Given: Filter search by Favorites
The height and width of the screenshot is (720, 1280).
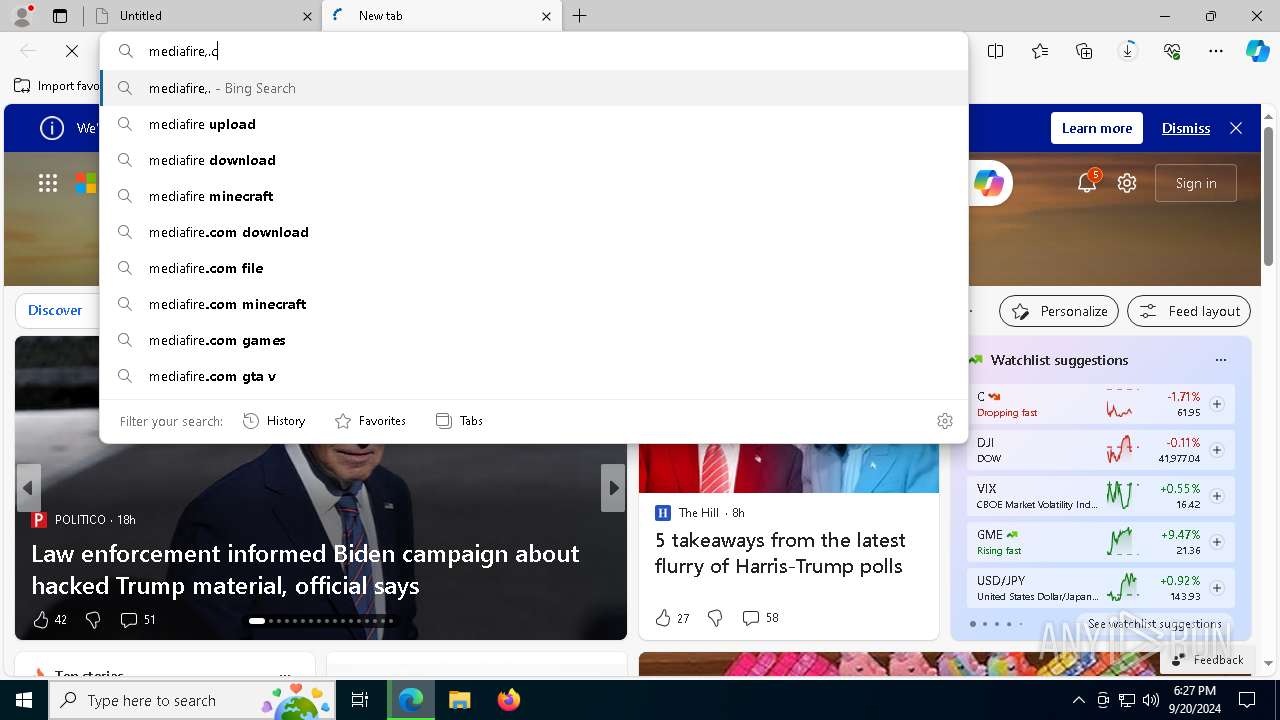Looking at the screenshot, I should pos(370,421).
